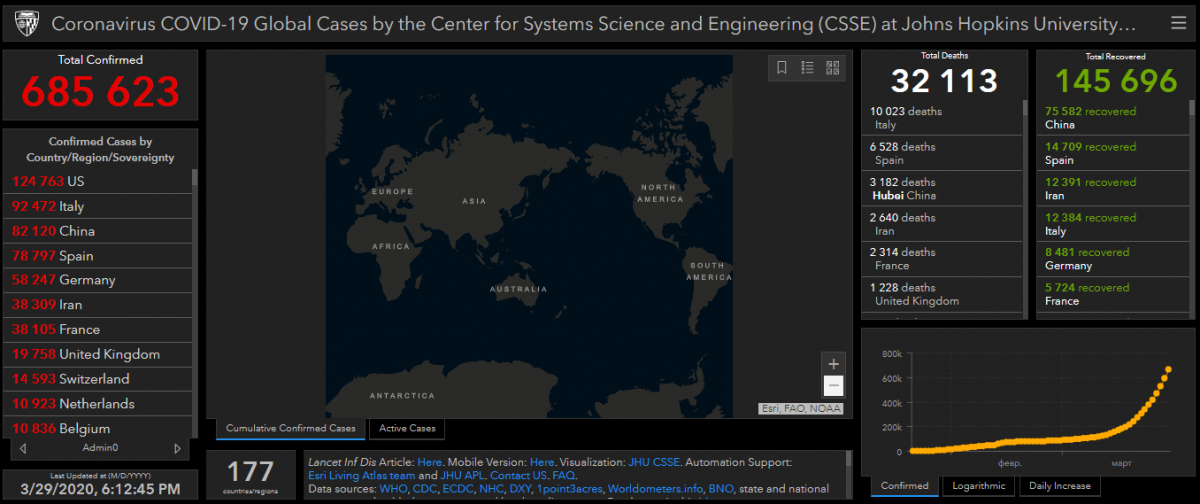
Task: Select the Confirmed chart tab
Action: pos(905,486)
